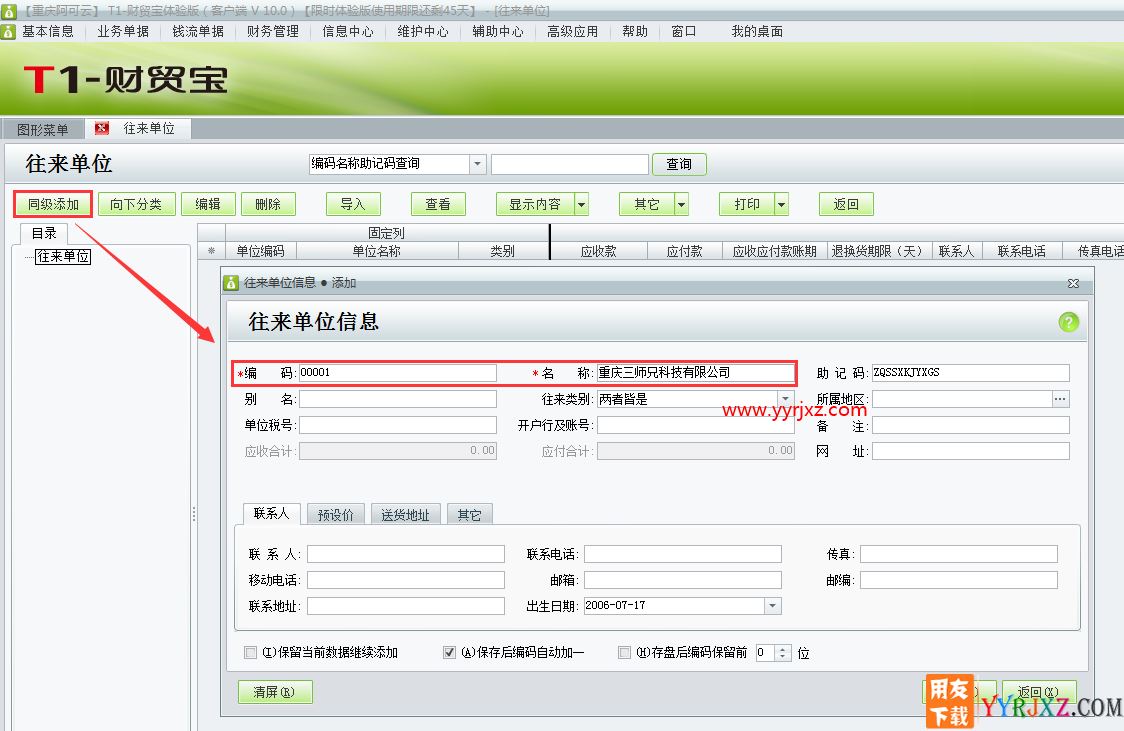Screen dimensions: 1124x731
Task: Click the 打印 button
Action: [x=747, y=204]
